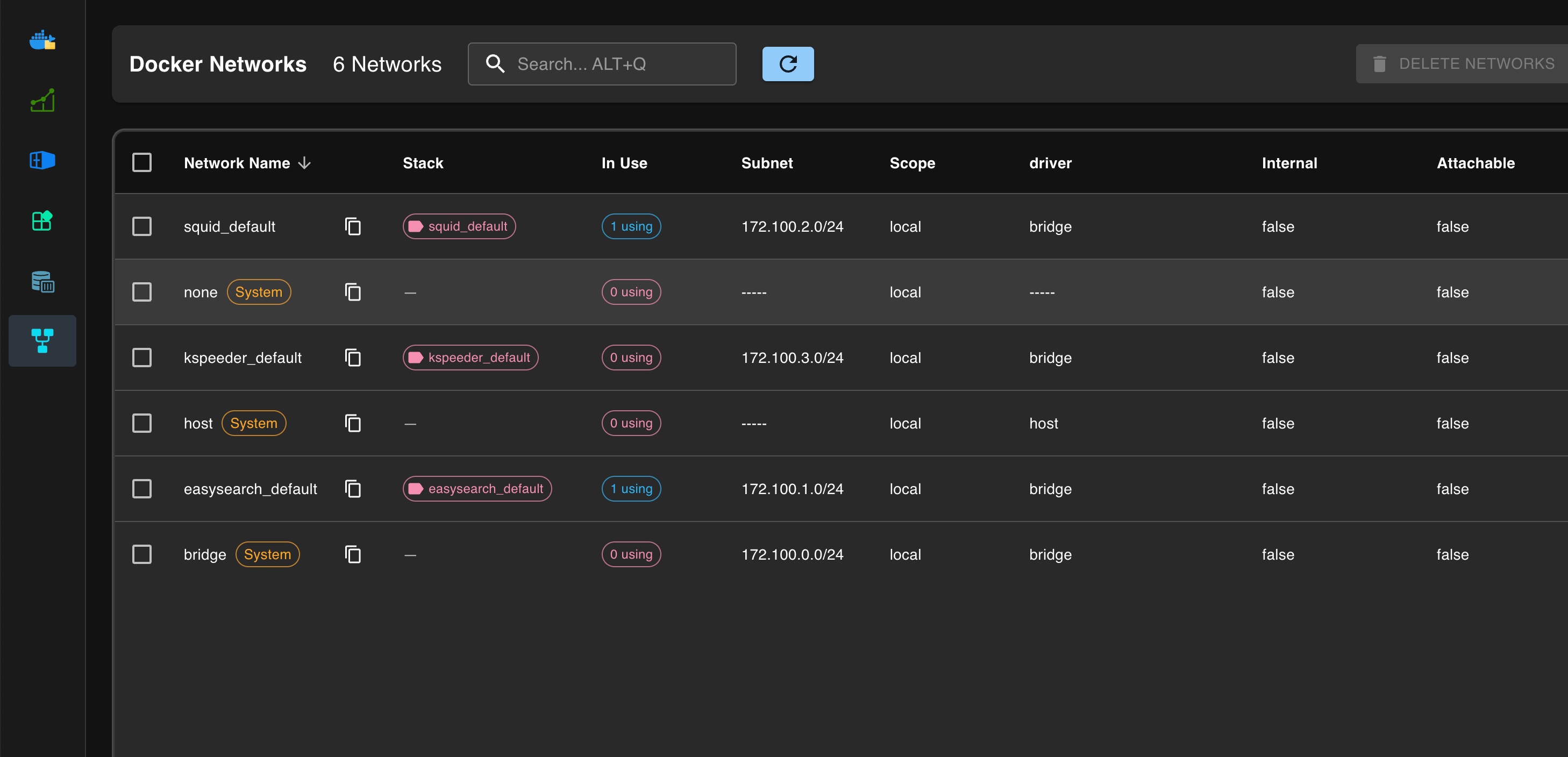Open the blue containers sidebar icon

click(x=42, y=160)
